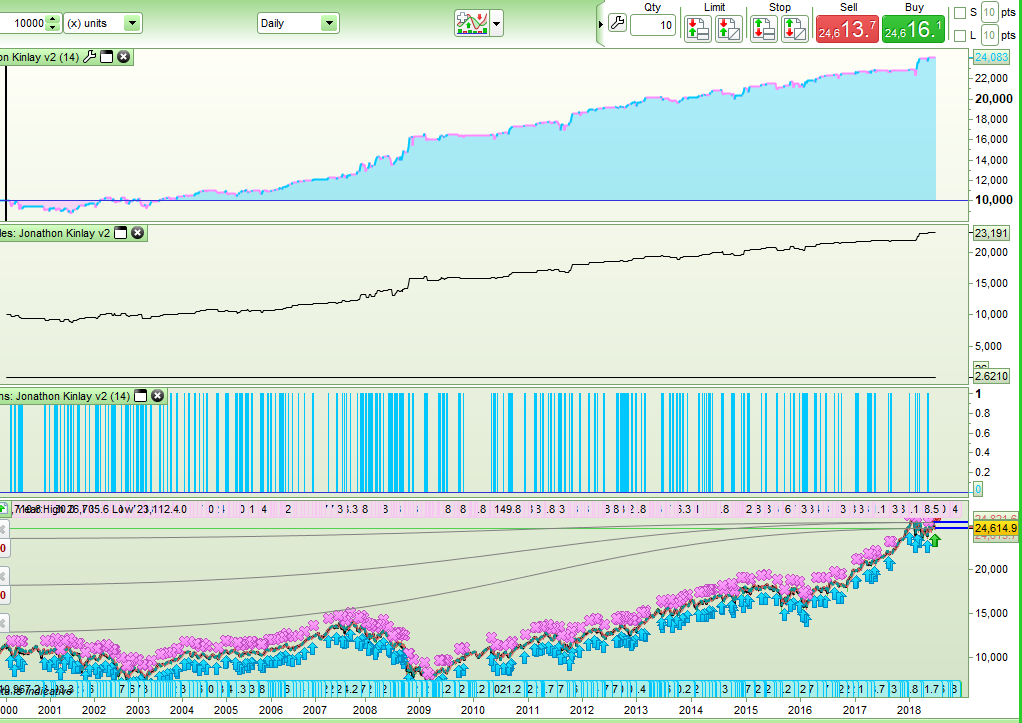Increase the 10000 units stepper

coord(53,19)
